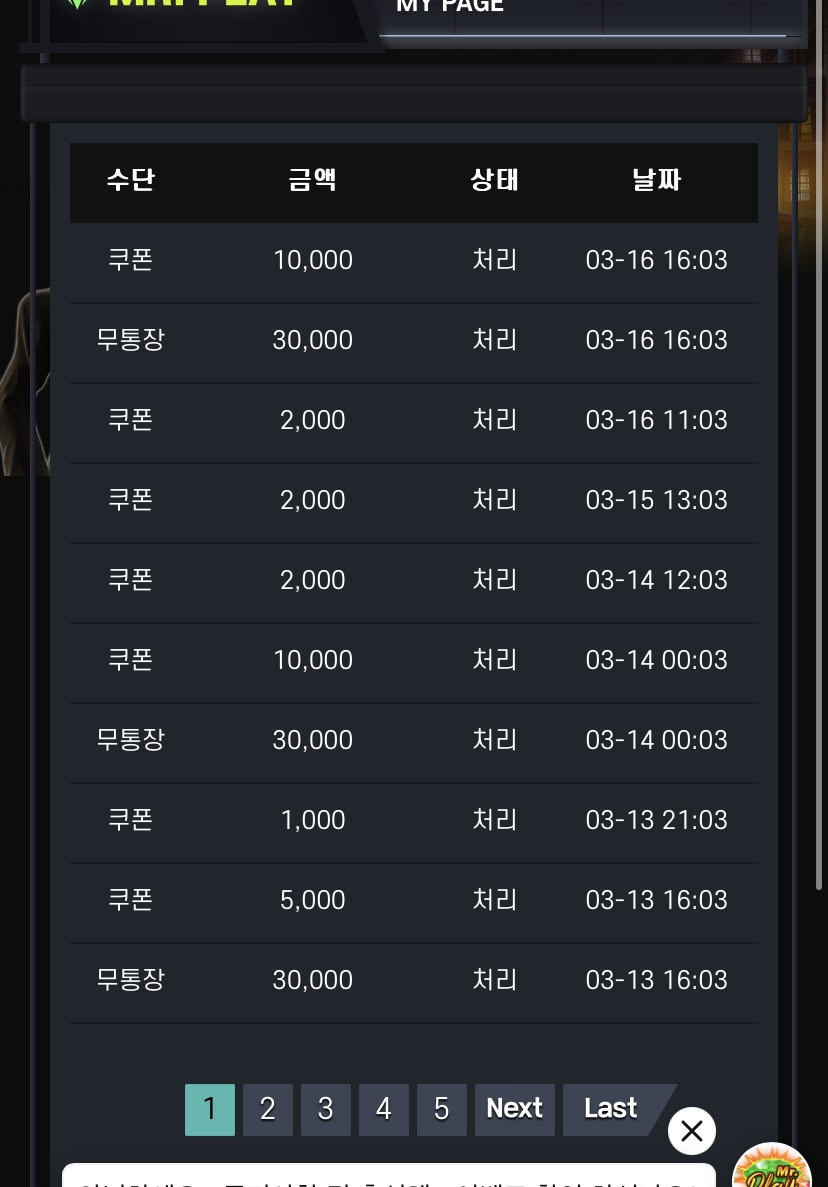This screenshot has width=828, height=1187.
Task: Click the 수단 column header
Action: (x=131, y=180)
